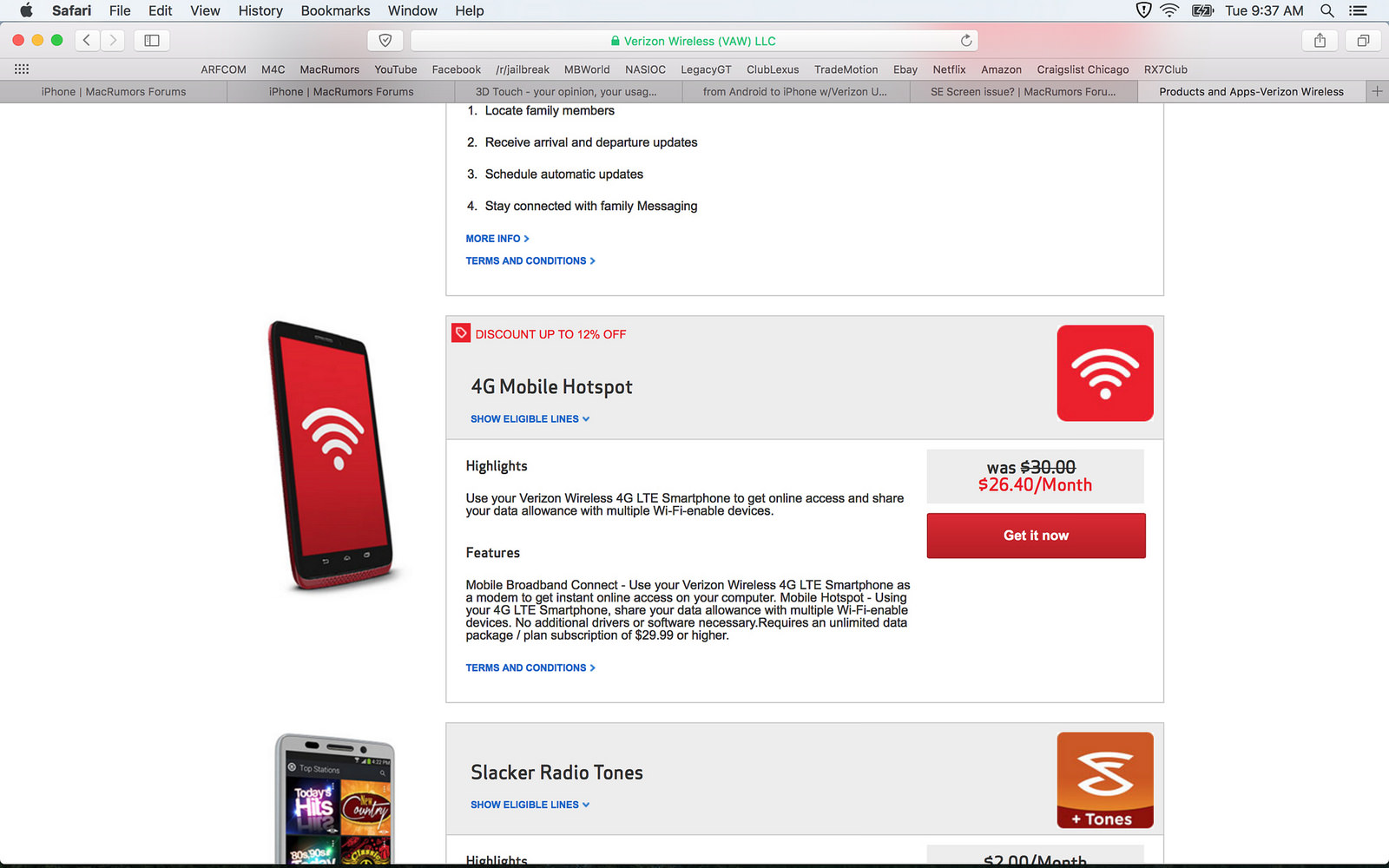Open Spotlight search in menu bar

pos(1327,10)
